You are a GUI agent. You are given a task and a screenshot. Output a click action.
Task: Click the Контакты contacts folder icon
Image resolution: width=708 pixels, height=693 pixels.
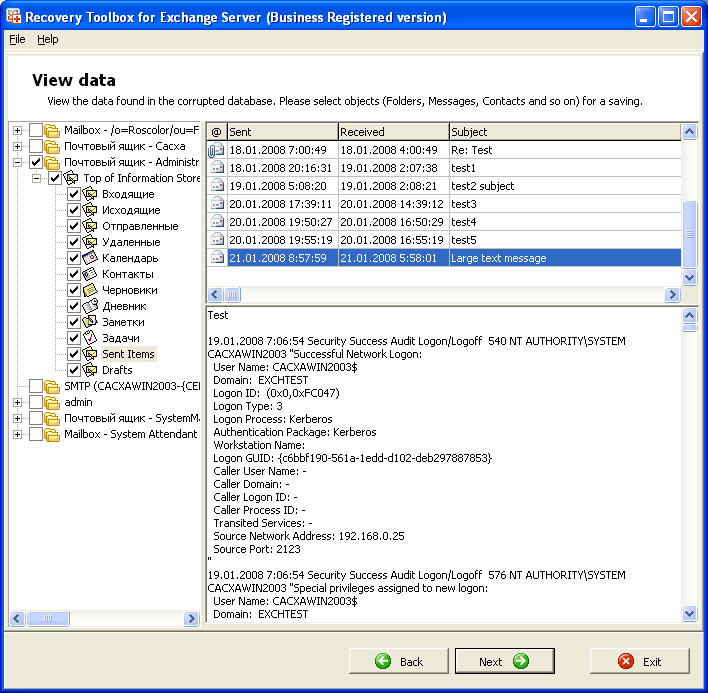click(x=90, y=274)
